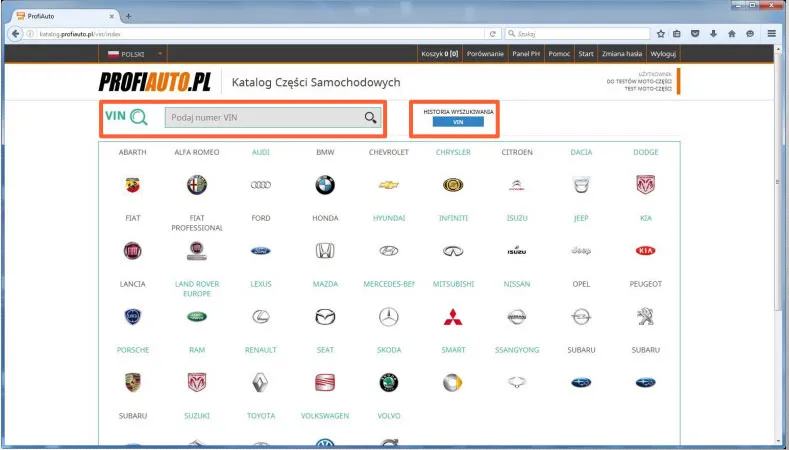Choose the Porsche crest logo

tap(133, 383)
